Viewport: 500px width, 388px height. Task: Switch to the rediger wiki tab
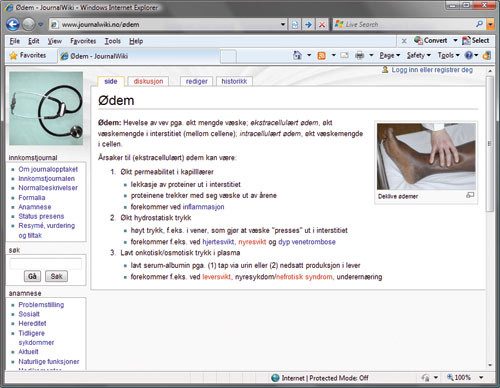(196, 81)
